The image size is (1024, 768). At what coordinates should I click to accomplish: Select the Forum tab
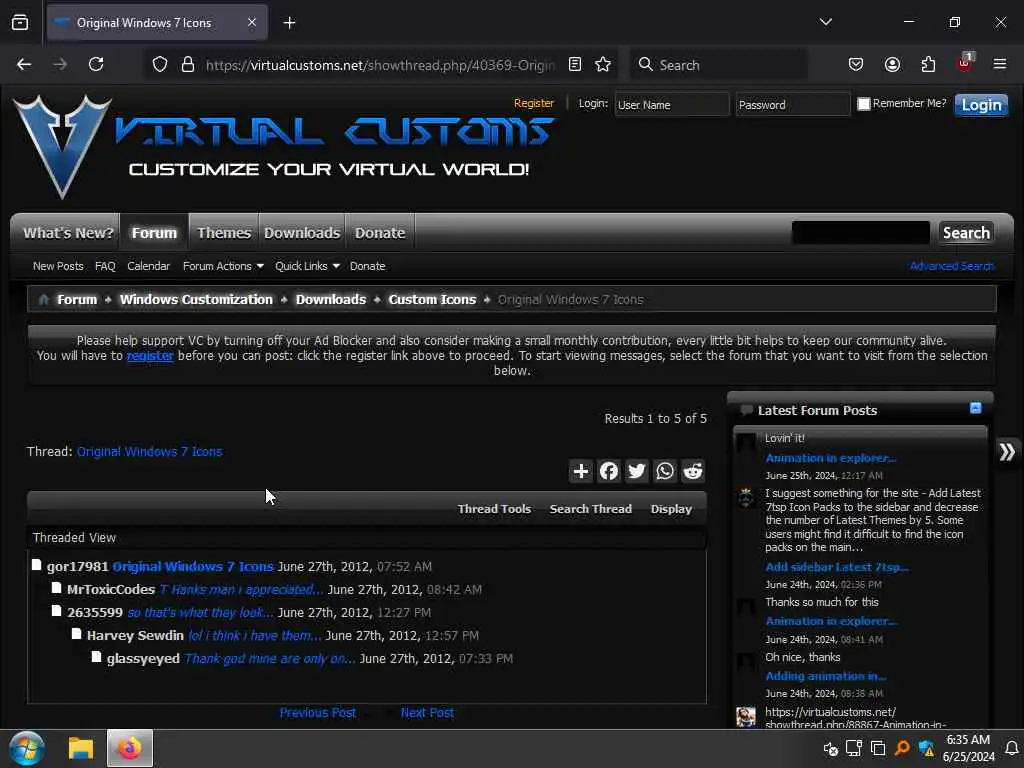point(154,233)
